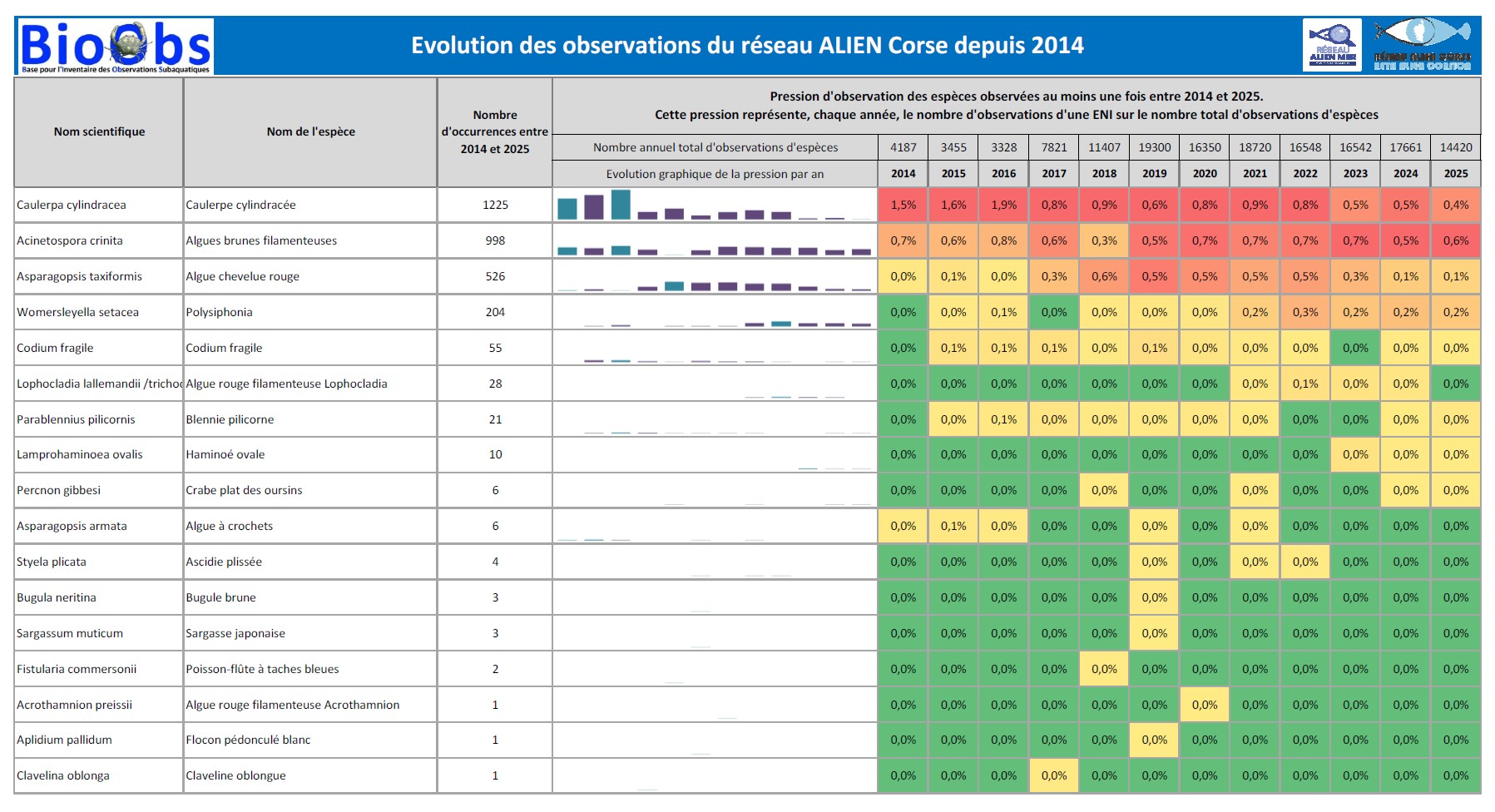The image size is (1495, 812).
Task: Select the 2025 year column header
Action: click(x=1455, y=174)
